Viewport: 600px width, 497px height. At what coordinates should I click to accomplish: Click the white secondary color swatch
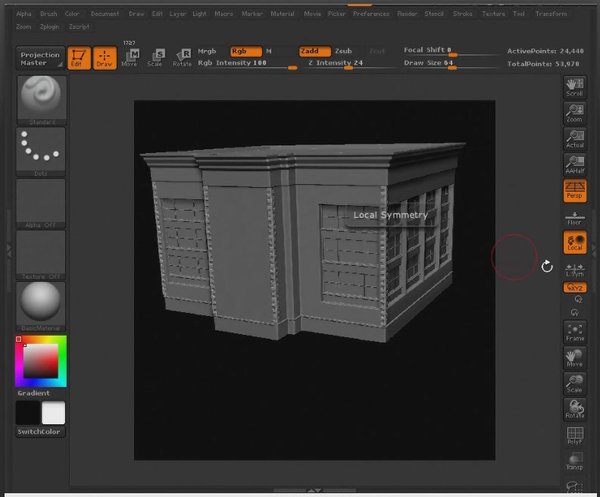coord(53,412)
